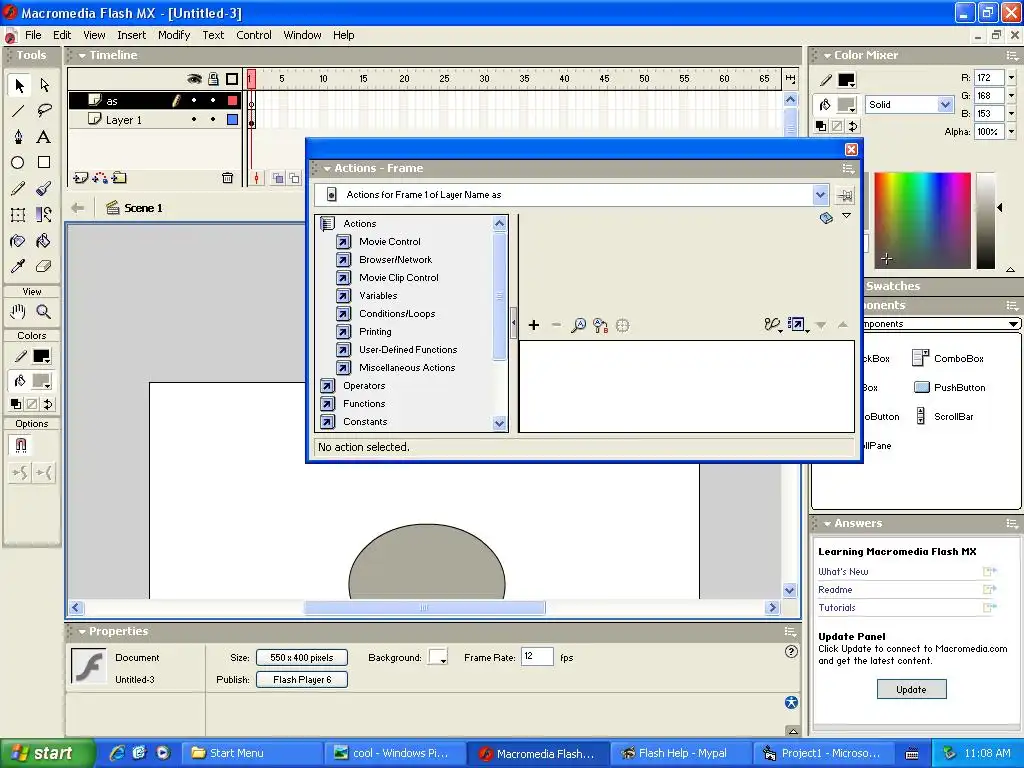The height and width of the screenshot is (768, 1024).
Task: Open the Solid fill style dropdown
Action: pyautogui.click(x=944, y=104)
